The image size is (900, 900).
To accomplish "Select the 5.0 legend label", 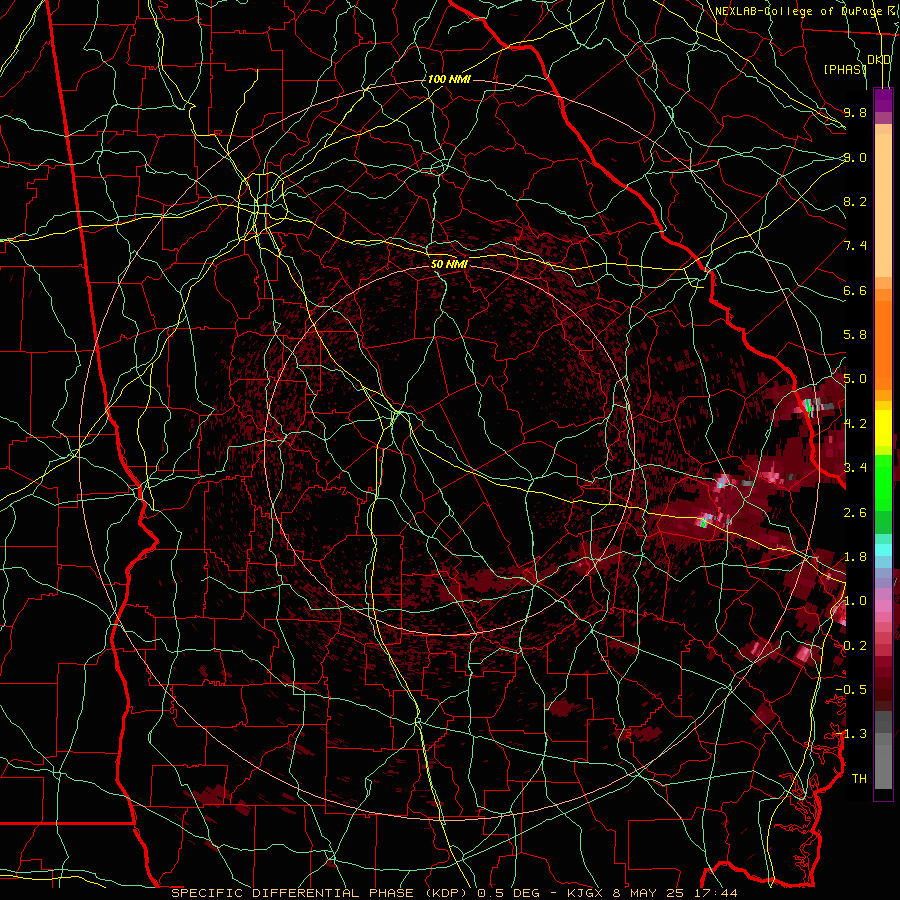I will (855, 379).
